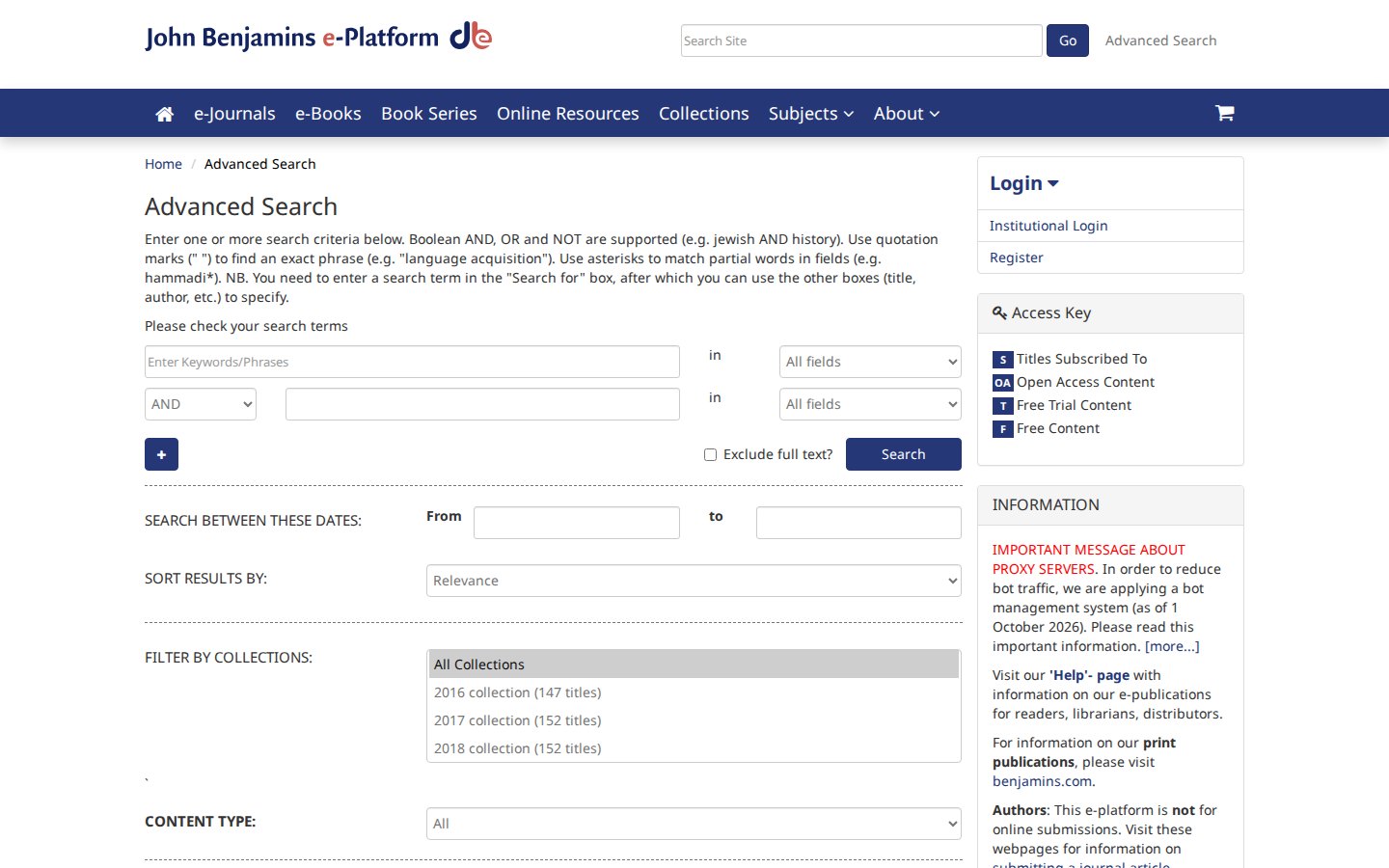
Task: Open the first 'All fields' dropdown
Action: 870,362
